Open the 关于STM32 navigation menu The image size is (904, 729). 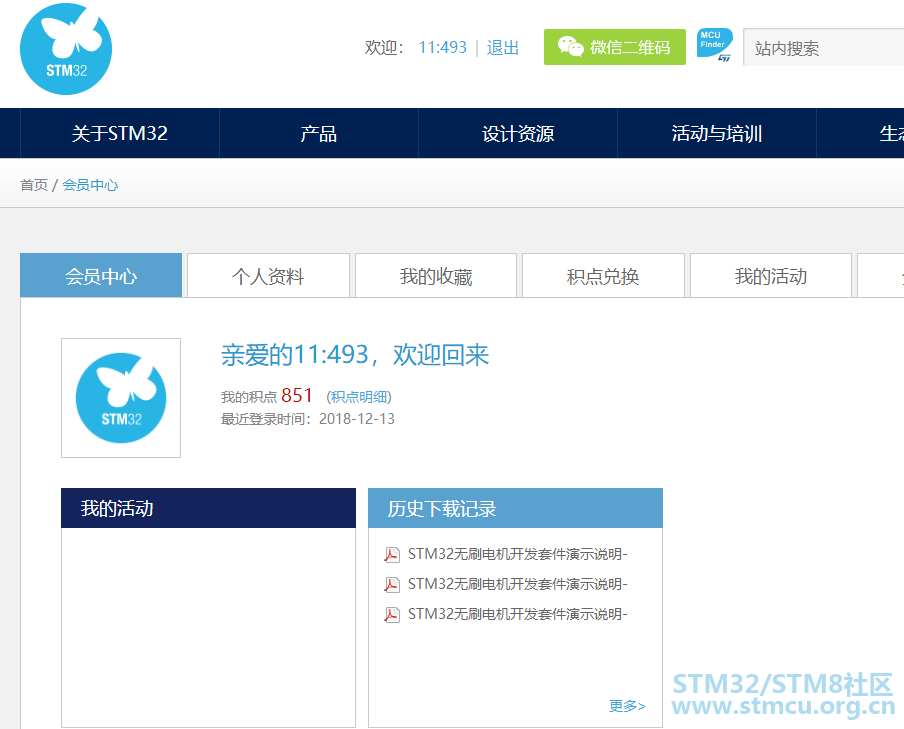[119, 133]
